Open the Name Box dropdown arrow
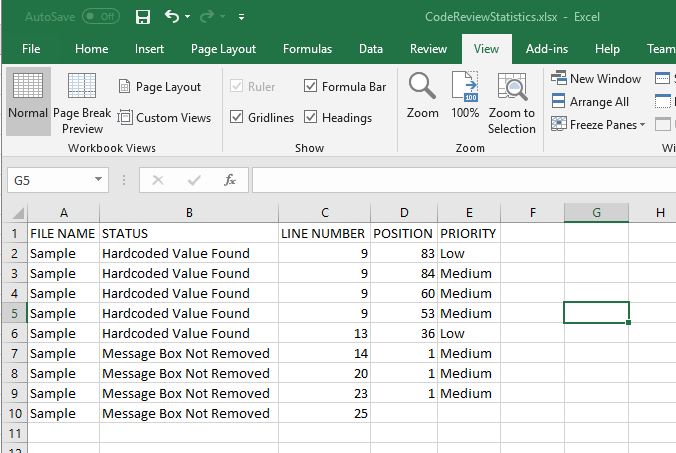 coord(98,180)
